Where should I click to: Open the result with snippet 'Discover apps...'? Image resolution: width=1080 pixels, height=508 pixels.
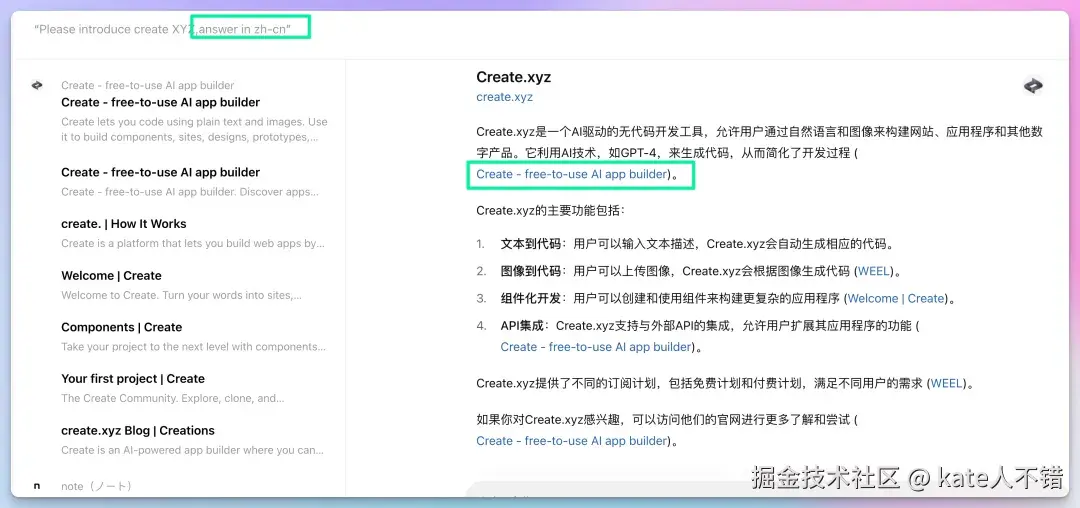coord(160,172)
